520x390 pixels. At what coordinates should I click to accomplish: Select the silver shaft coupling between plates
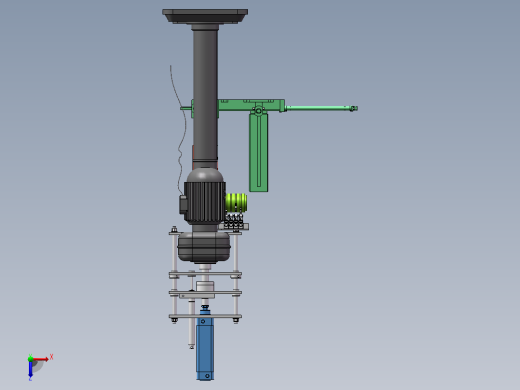[205, 286]
